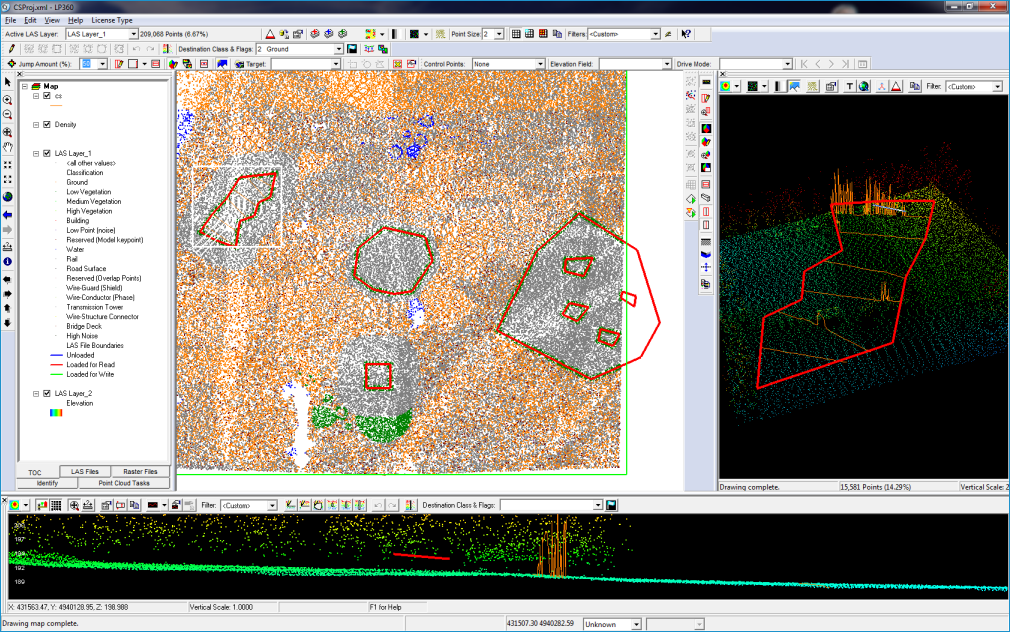Click the blue back arrow in left sidebar
Image resolution: width=1010 pixels, height=632 pixels.
8,215
